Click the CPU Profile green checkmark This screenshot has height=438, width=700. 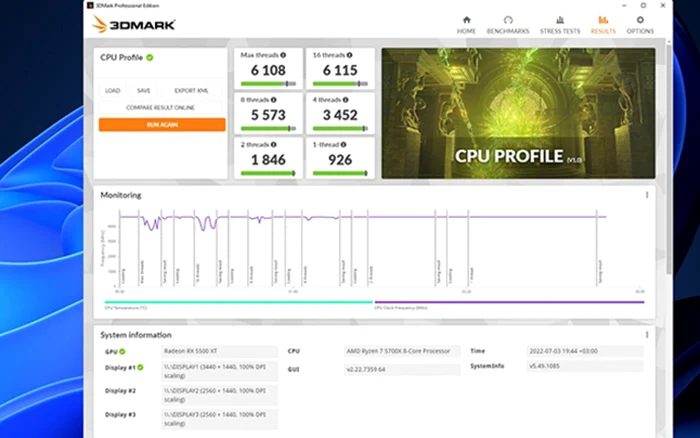150,58
